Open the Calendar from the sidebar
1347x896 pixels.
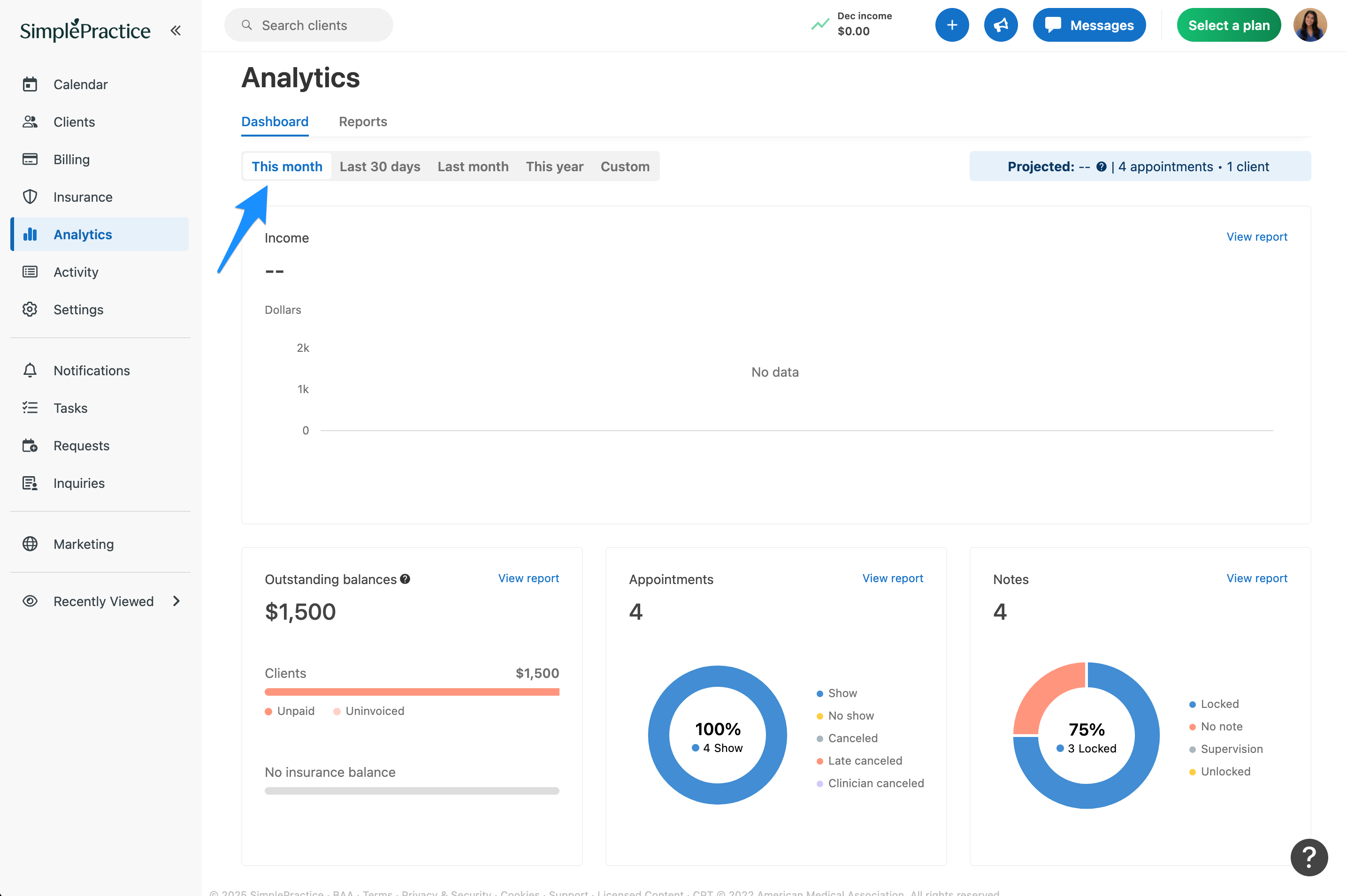[x=80, y=84]
